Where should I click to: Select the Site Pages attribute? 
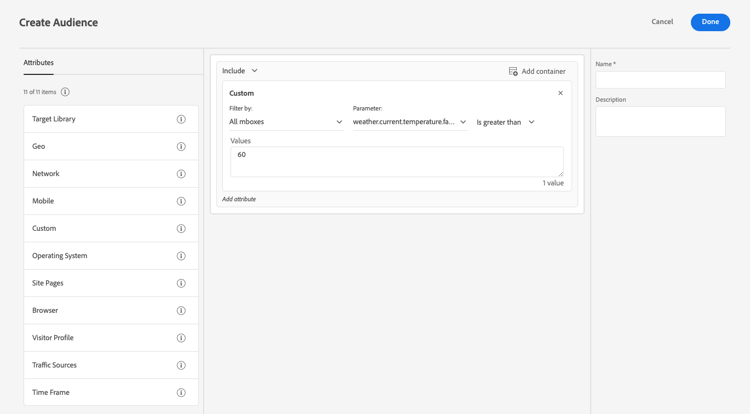(x=111, y=283)
